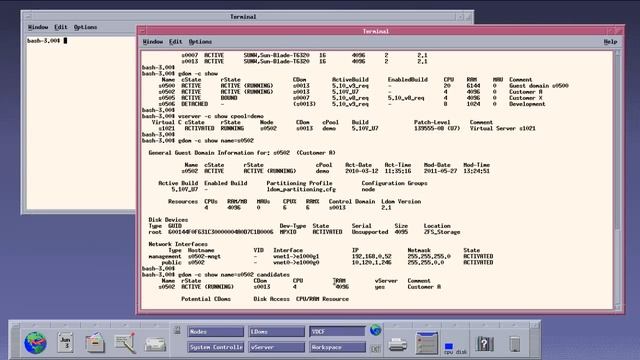Click the 'ldom_partitioning.cfg' profile value
640x360 pixels.
click(301, 189)
